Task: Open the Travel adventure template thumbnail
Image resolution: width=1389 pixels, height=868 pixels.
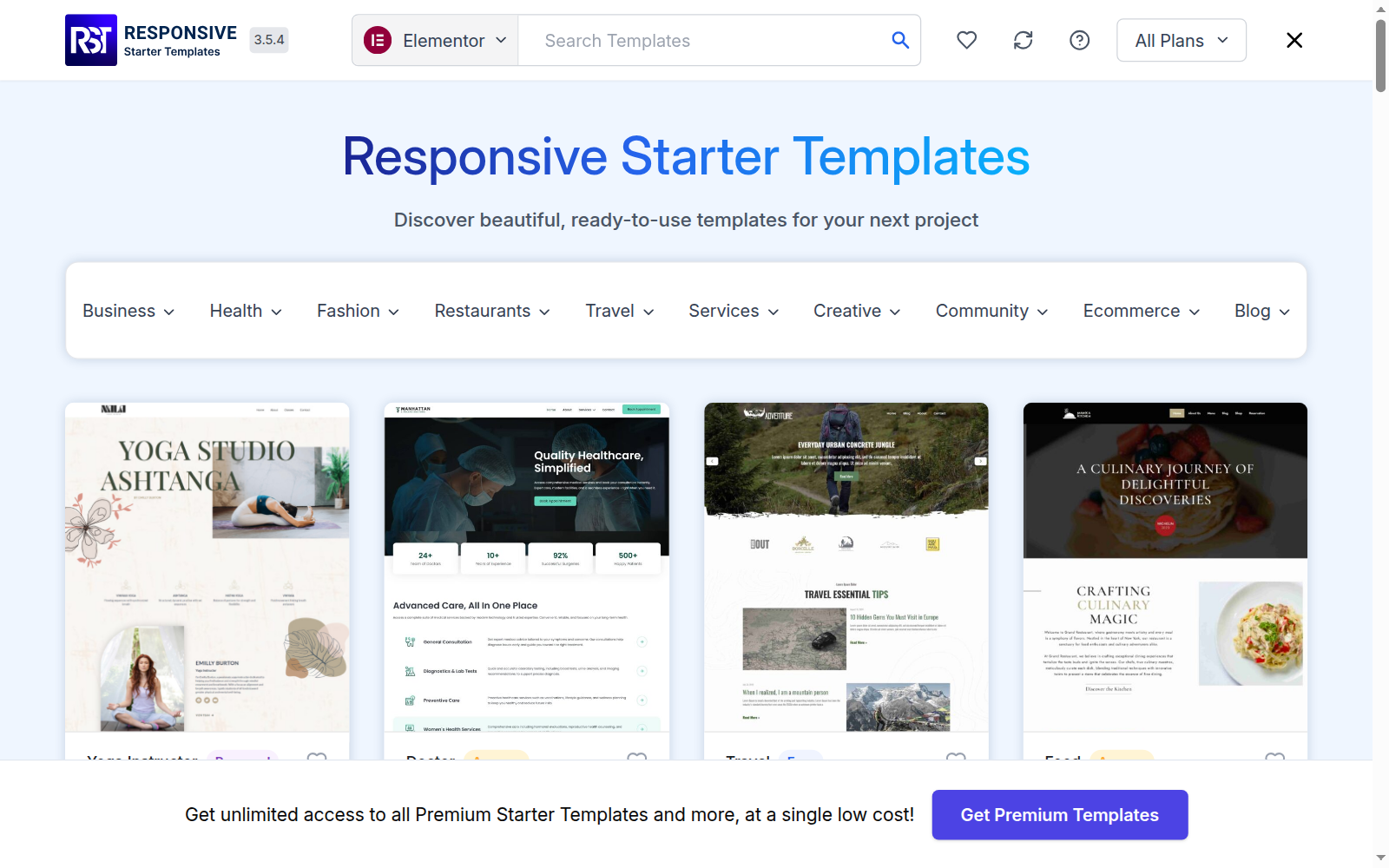Action: 846,567
